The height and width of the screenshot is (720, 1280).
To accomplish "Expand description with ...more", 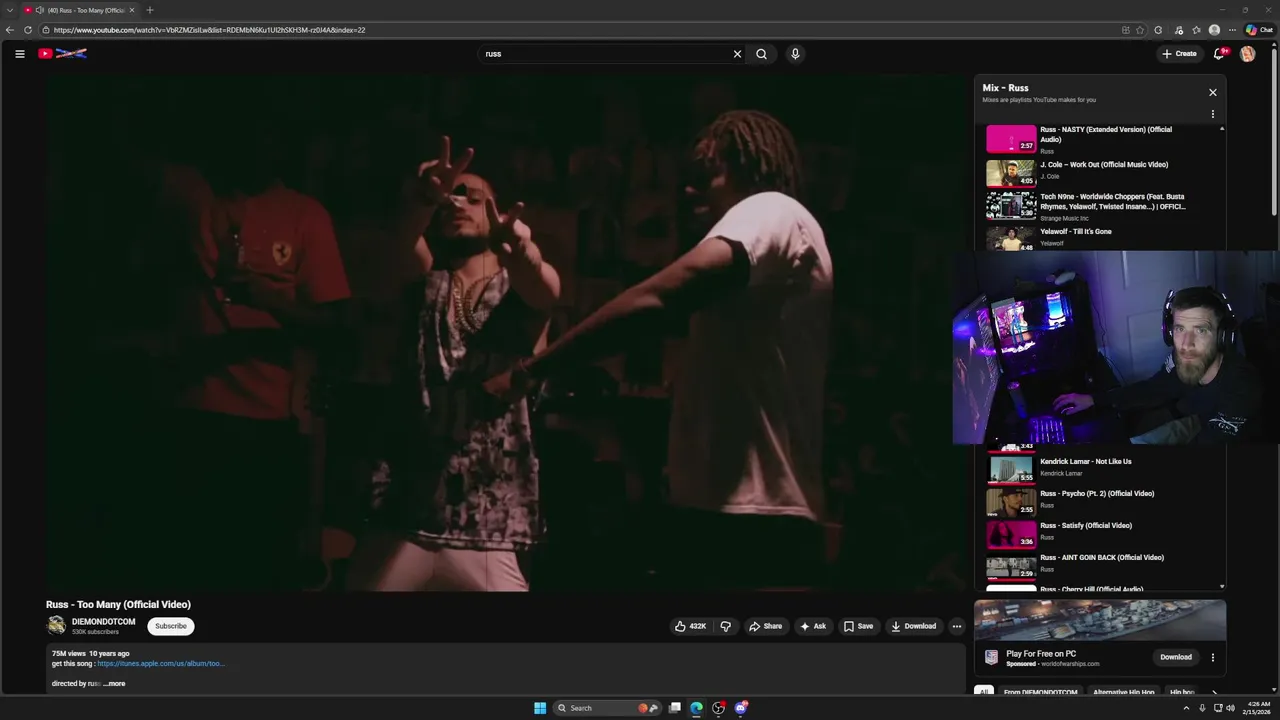I will coord(114,684).
